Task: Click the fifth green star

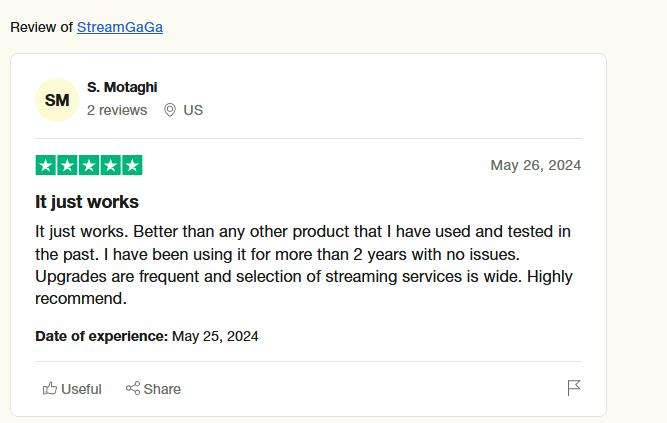Action: tap(132, 165)
